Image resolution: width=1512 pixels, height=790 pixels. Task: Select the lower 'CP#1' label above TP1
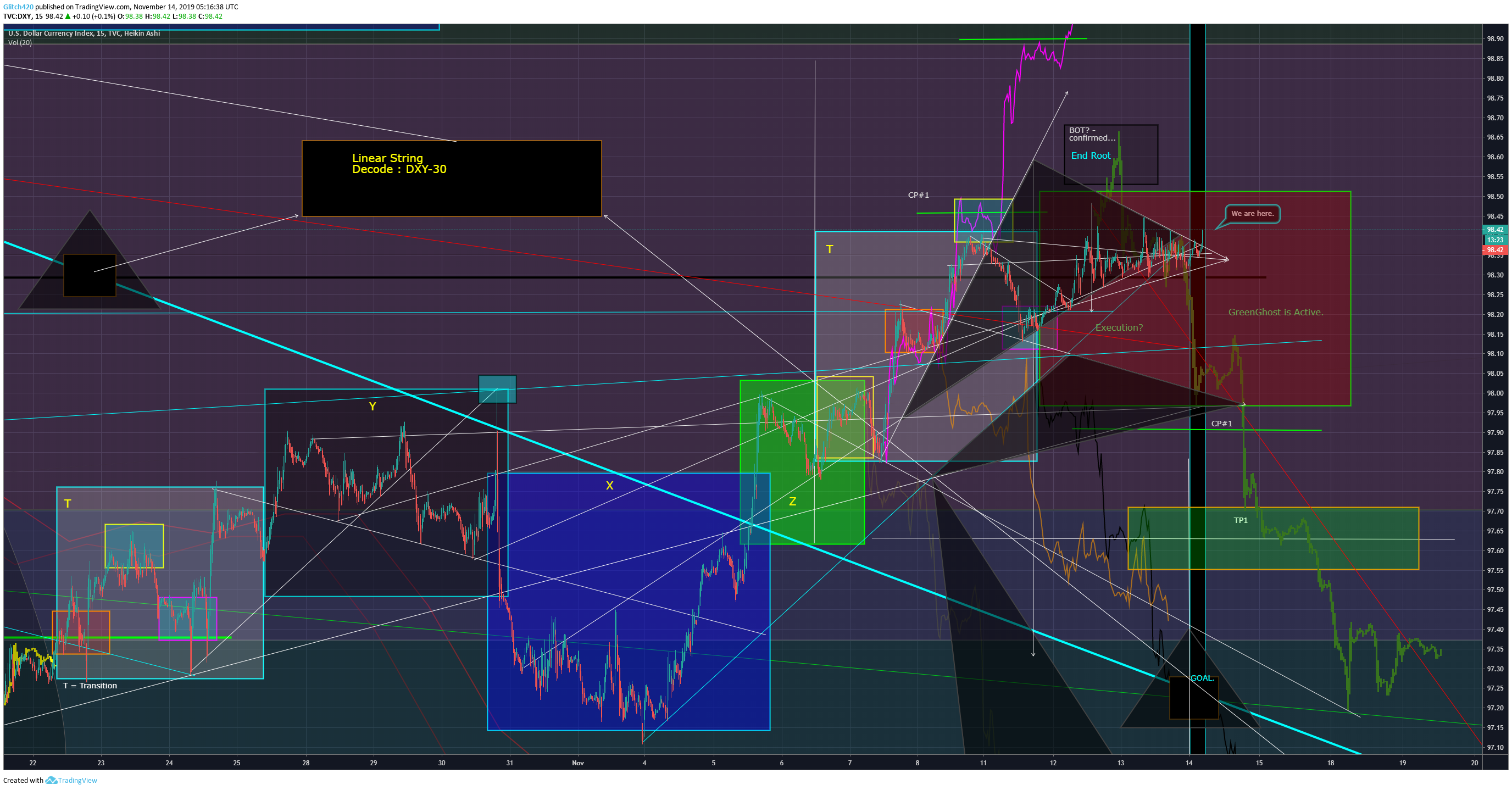[1221, 424]
